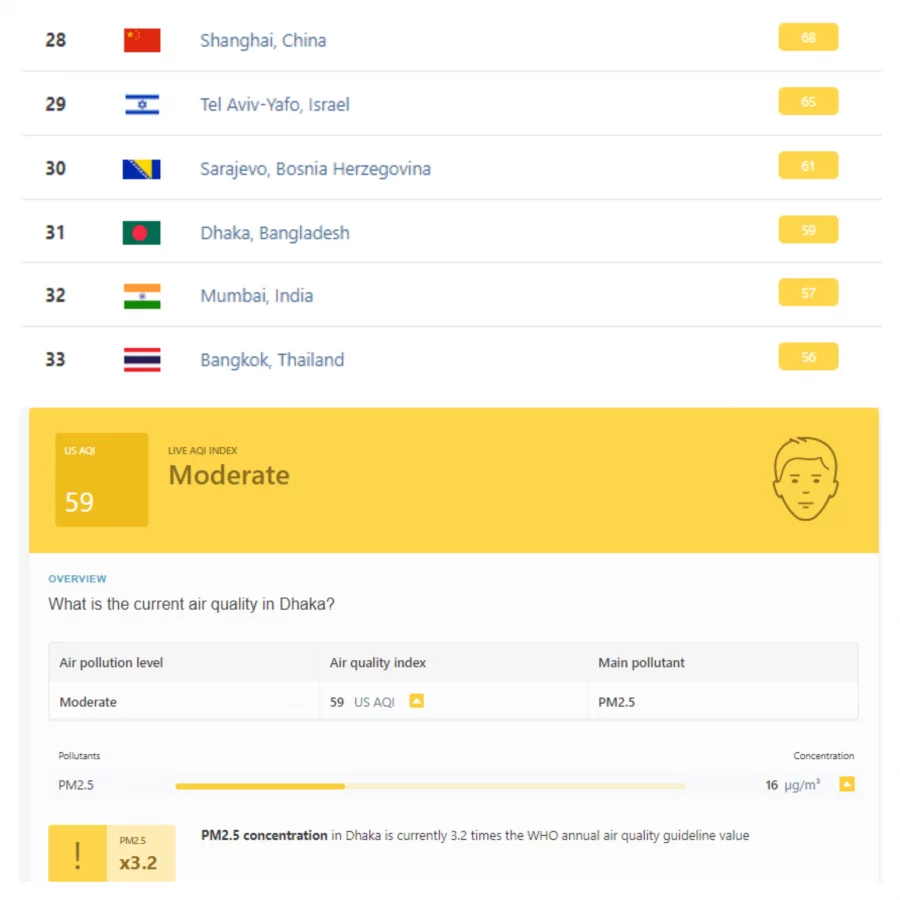Click the AQI badge showing 57 for Mumbai
This screenshot has height=900, width=900.
point(808,293)
